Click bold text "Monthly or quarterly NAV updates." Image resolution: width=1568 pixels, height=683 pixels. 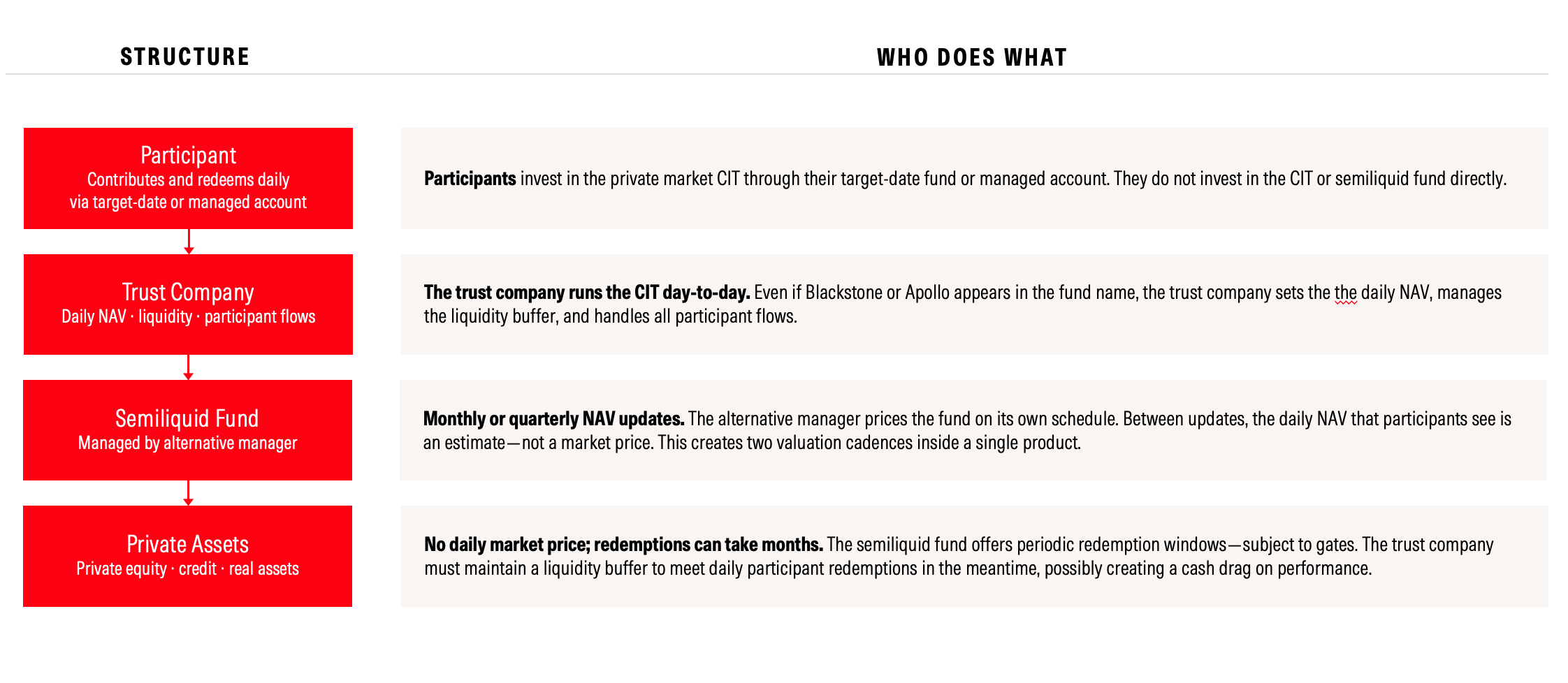(x=553, y=419)
